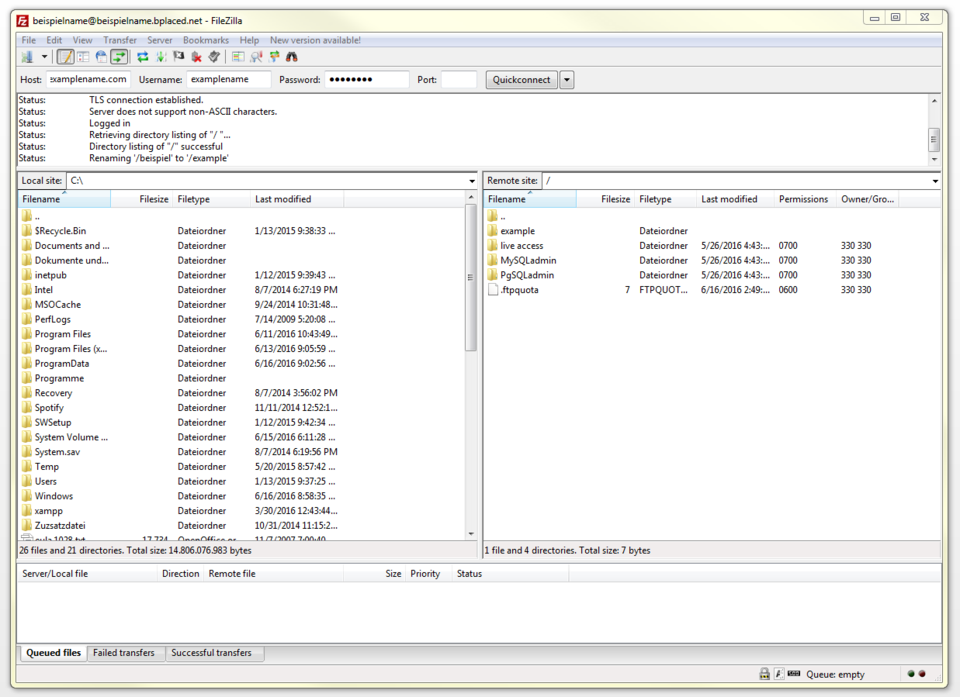Screen dimensions: 960x697
Task: Select the remote PgSQLadmin folder icon
Action: (493, 275)
